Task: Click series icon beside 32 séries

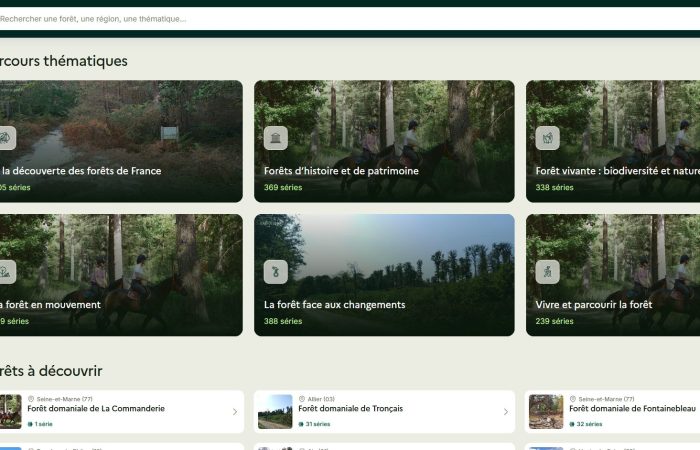Action: 572,424
